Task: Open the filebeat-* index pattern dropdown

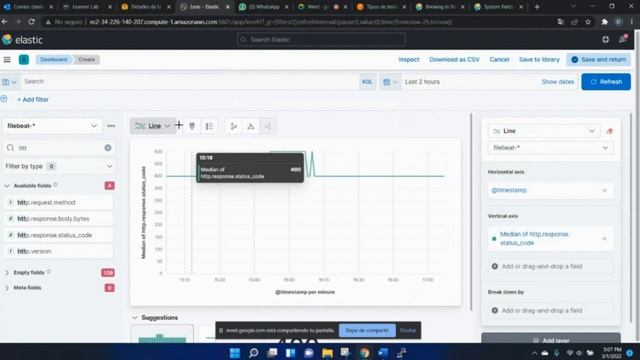Action: coord(52,126)
